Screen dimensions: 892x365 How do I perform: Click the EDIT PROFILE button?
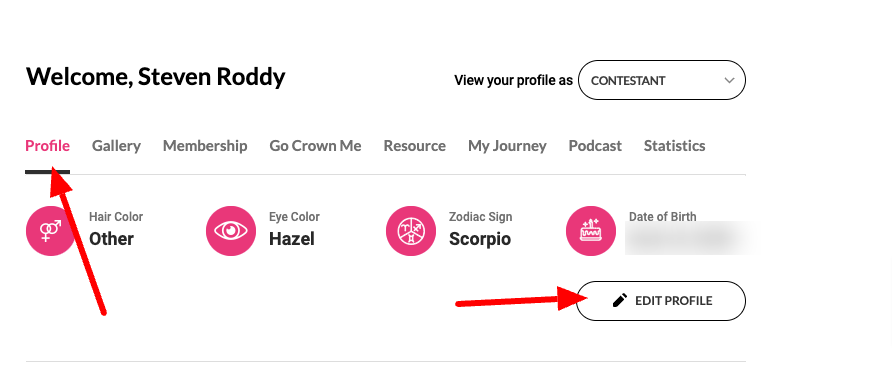click(660, 301)
